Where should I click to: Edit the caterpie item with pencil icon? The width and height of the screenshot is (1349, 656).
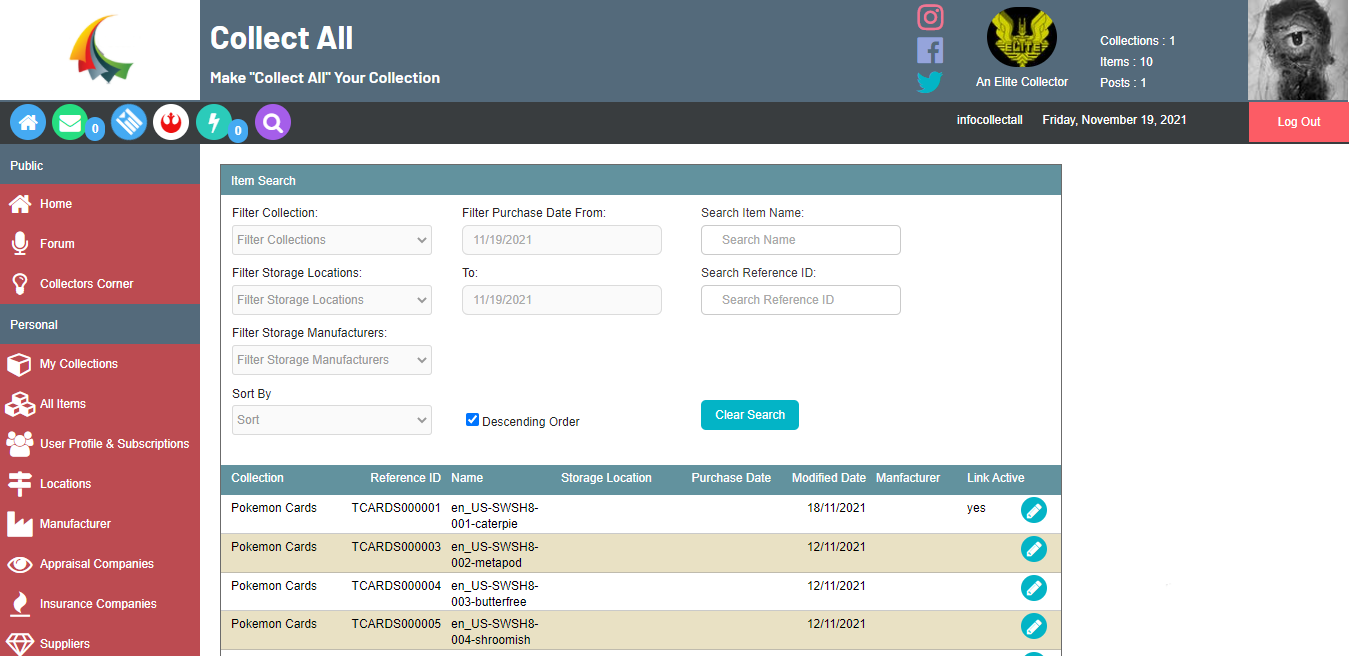[x=1033, y=510]
